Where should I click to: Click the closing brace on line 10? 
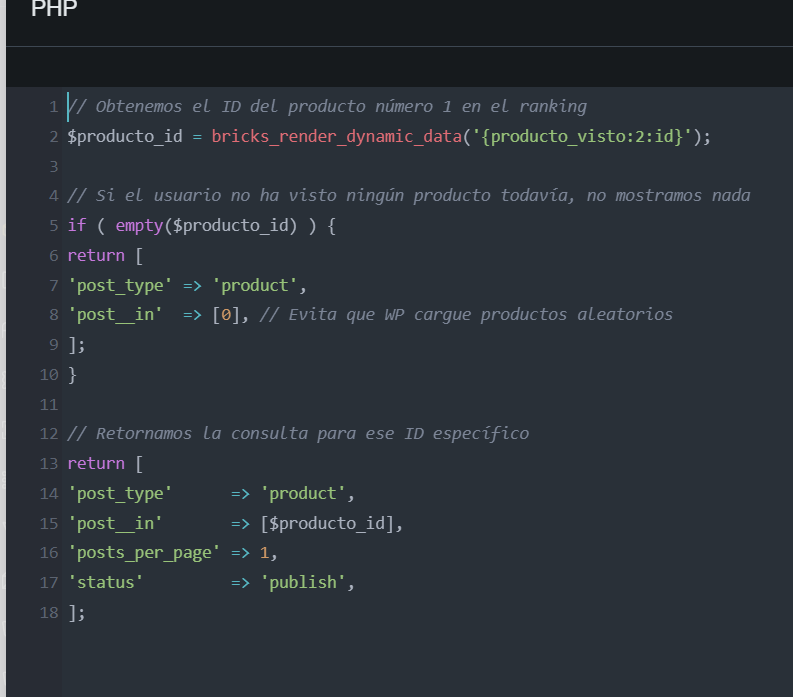72,375
